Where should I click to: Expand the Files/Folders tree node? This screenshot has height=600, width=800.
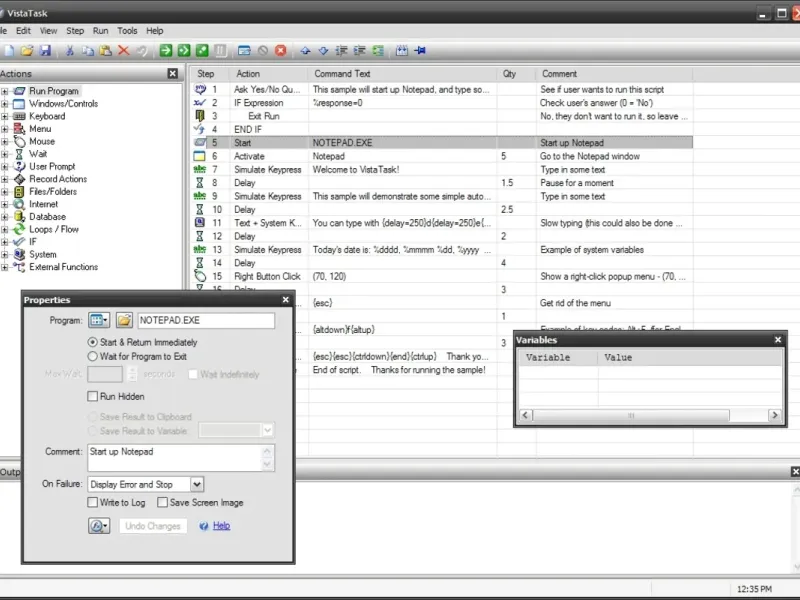(5, 192)
